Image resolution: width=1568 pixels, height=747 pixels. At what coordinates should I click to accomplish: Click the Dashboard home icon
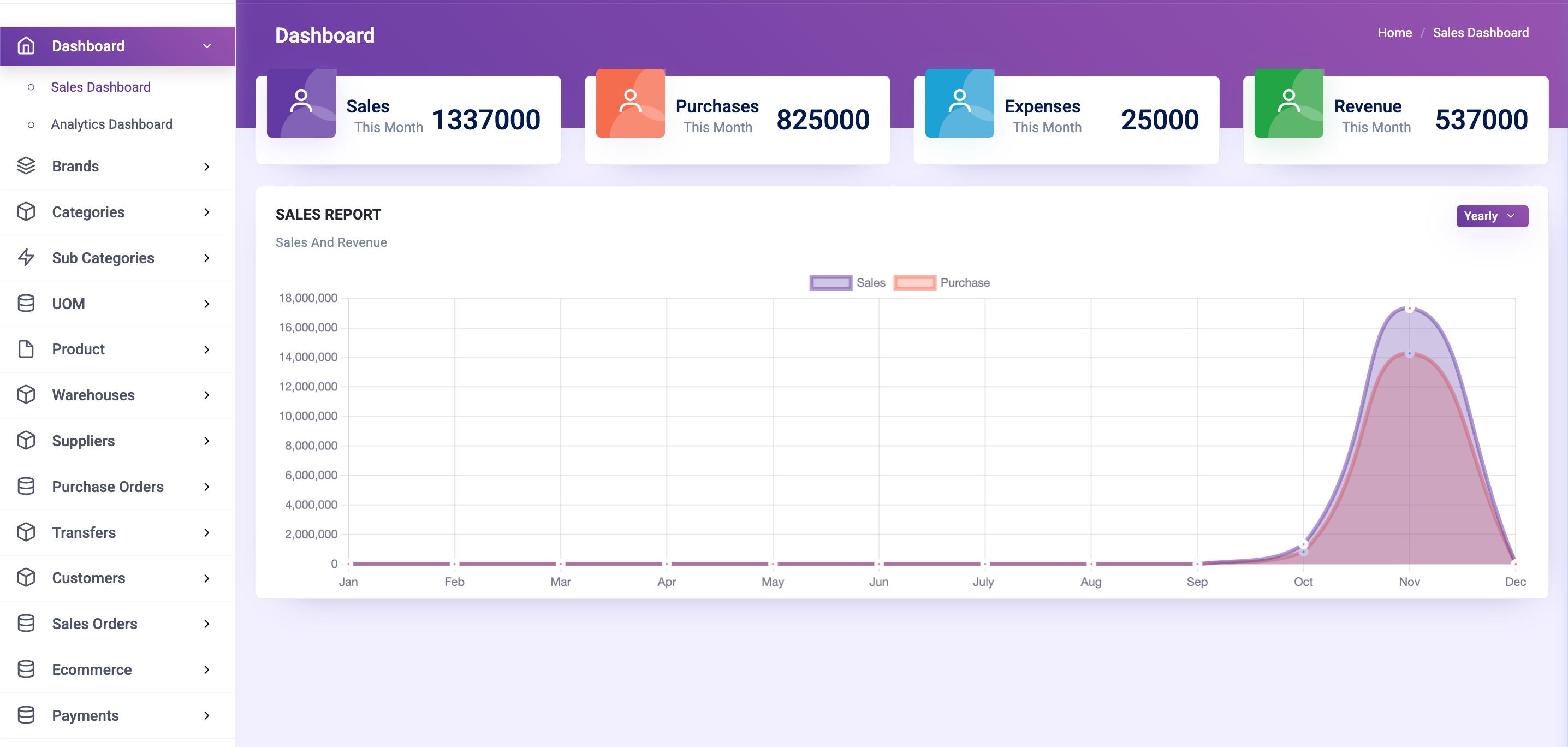[x=26, y=46]
